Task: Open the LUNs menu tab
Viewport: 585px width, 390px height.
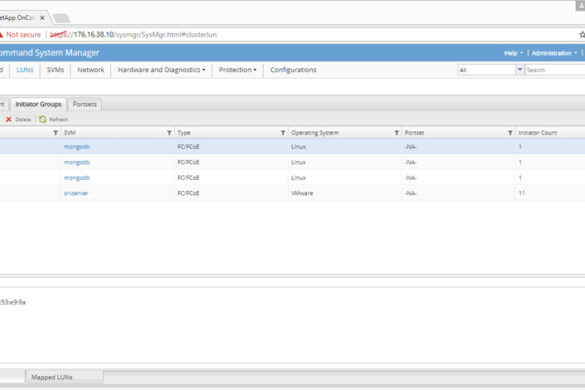Action: tap(25, 70)
